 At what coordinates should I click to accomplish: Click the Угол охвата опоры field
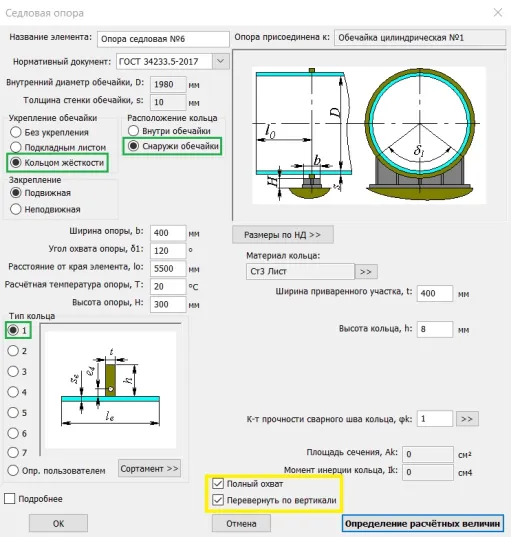[x=168, y=251]
